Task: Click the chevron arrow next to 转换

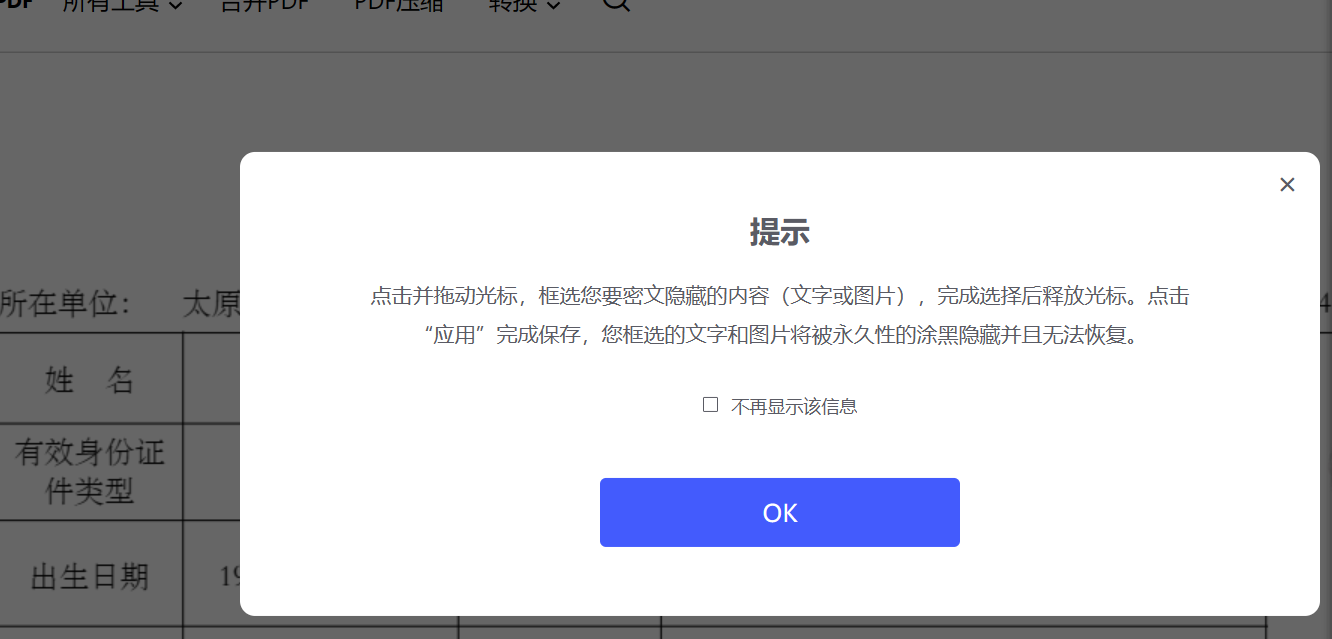Action: (x=553, y=4)
